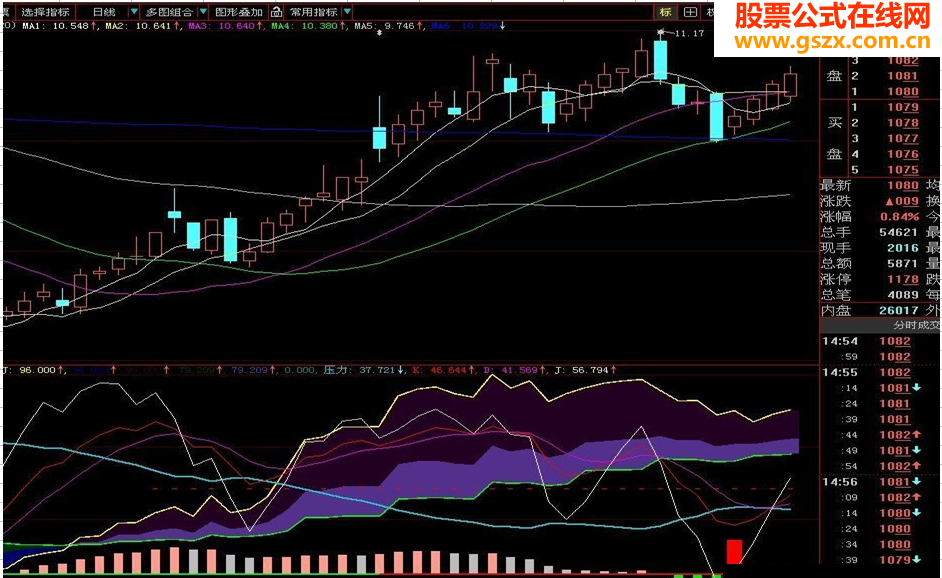942x578 pixels.
Task: Click the buy level 5 price 1075
Action: click(x=903, y=169)
